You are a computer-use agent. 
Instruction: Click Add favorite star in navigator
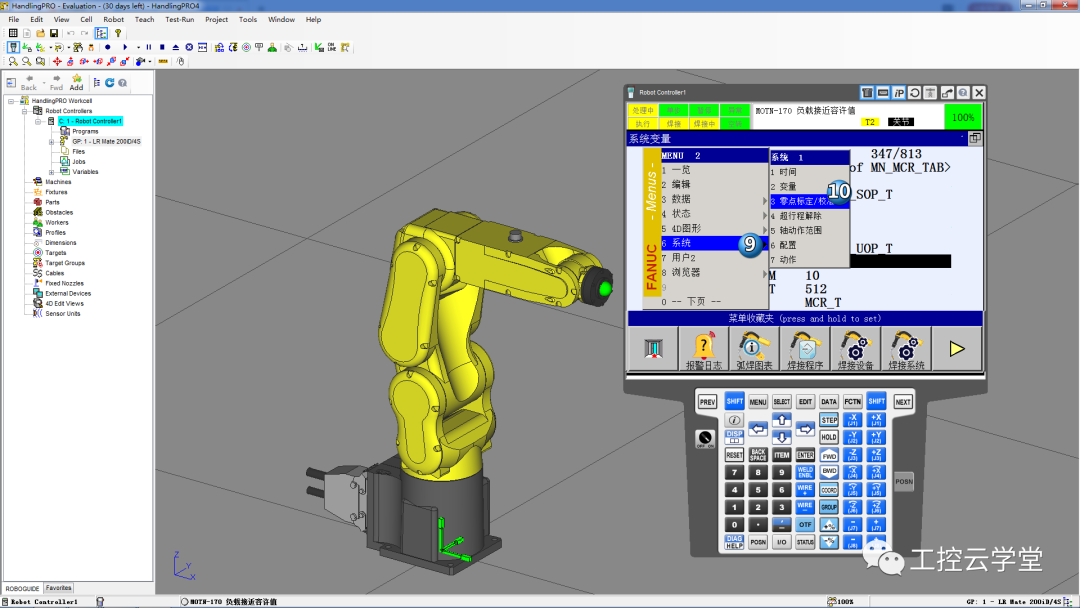pos(76,83)
